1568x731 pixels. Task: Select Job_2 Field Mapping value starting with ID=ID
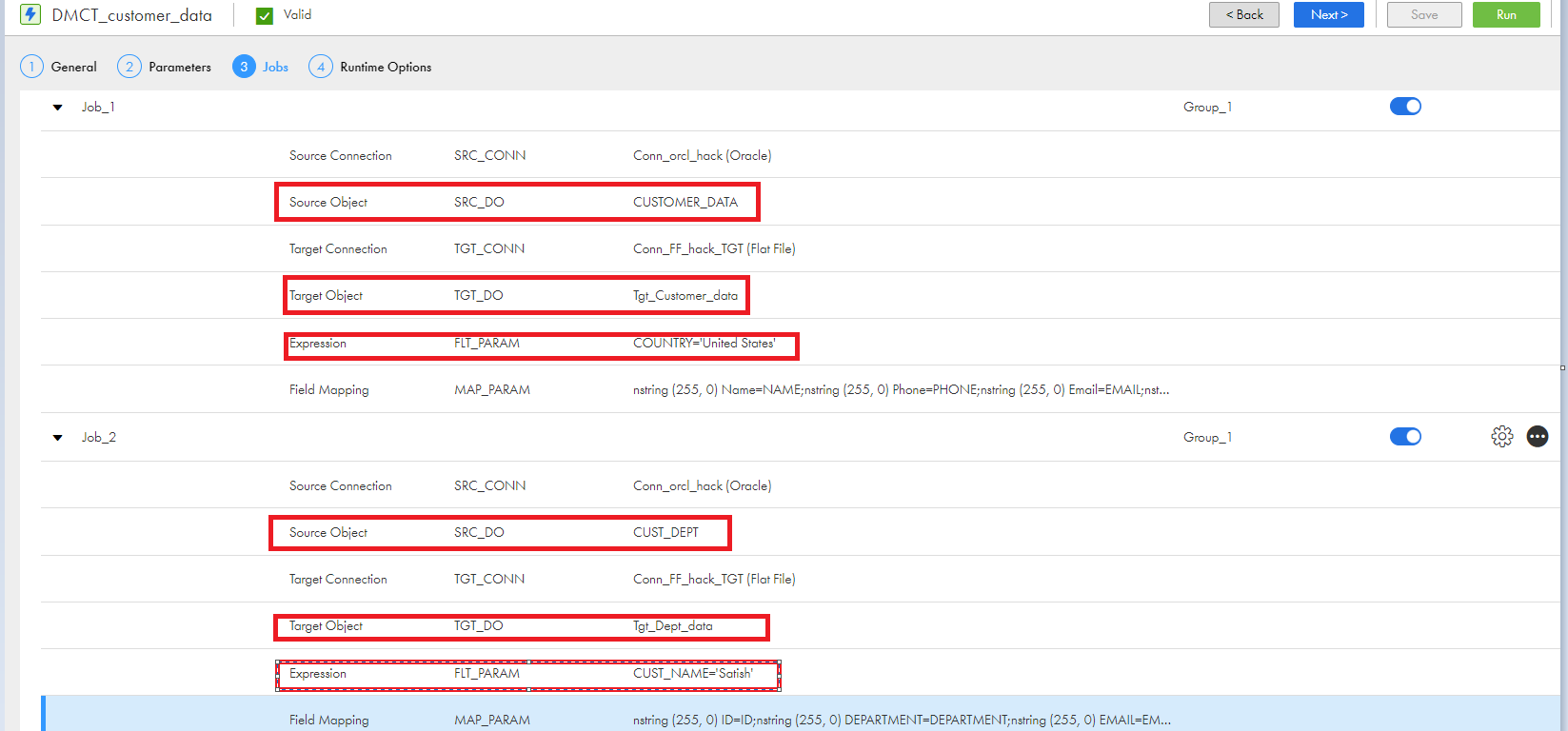(x=902, y=720)
